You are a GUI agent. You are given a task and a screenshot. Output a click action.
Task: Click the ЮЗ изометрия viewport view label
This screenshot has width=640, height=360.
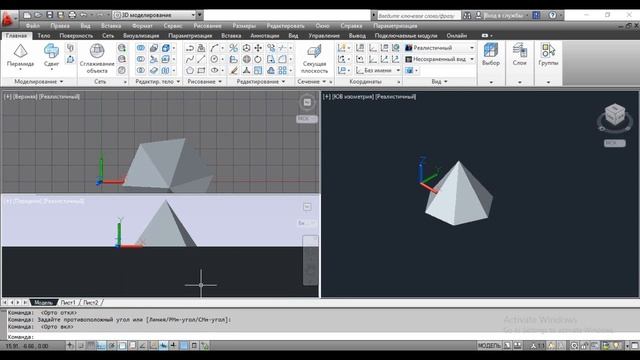click(x=352, y=97)
